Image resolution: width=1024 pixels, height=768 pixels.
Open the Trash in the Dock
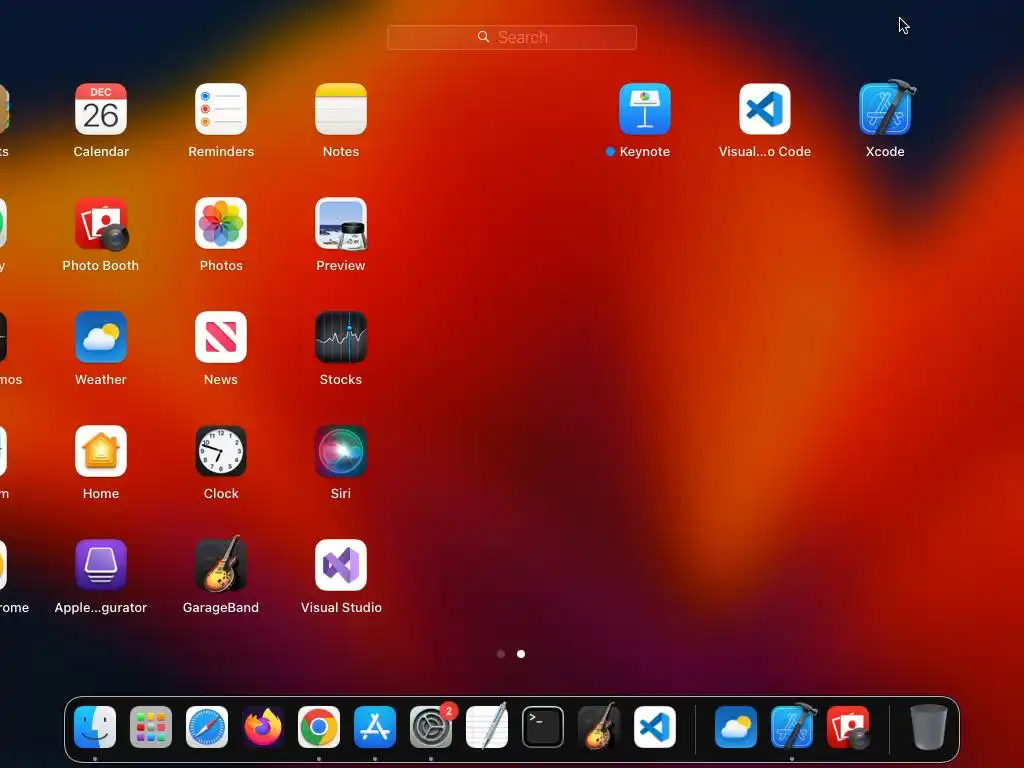pyautogui.click(x=929, y=727)
